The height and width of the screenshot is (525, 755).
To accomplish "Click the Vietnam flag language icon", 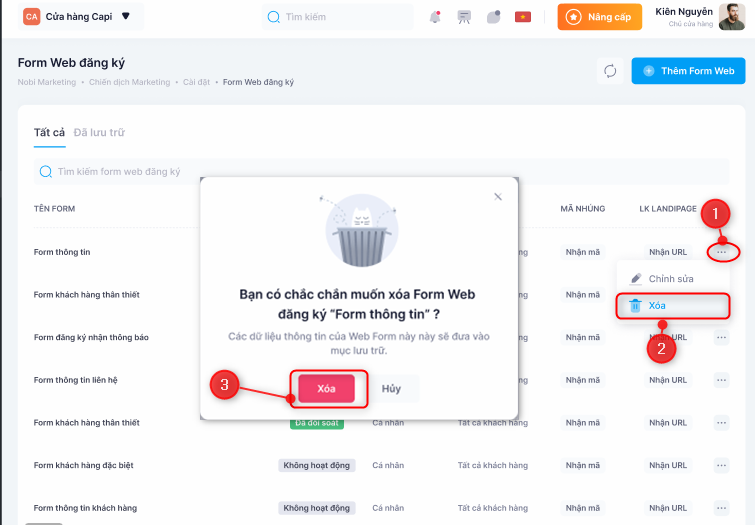I will coord(522,17).
